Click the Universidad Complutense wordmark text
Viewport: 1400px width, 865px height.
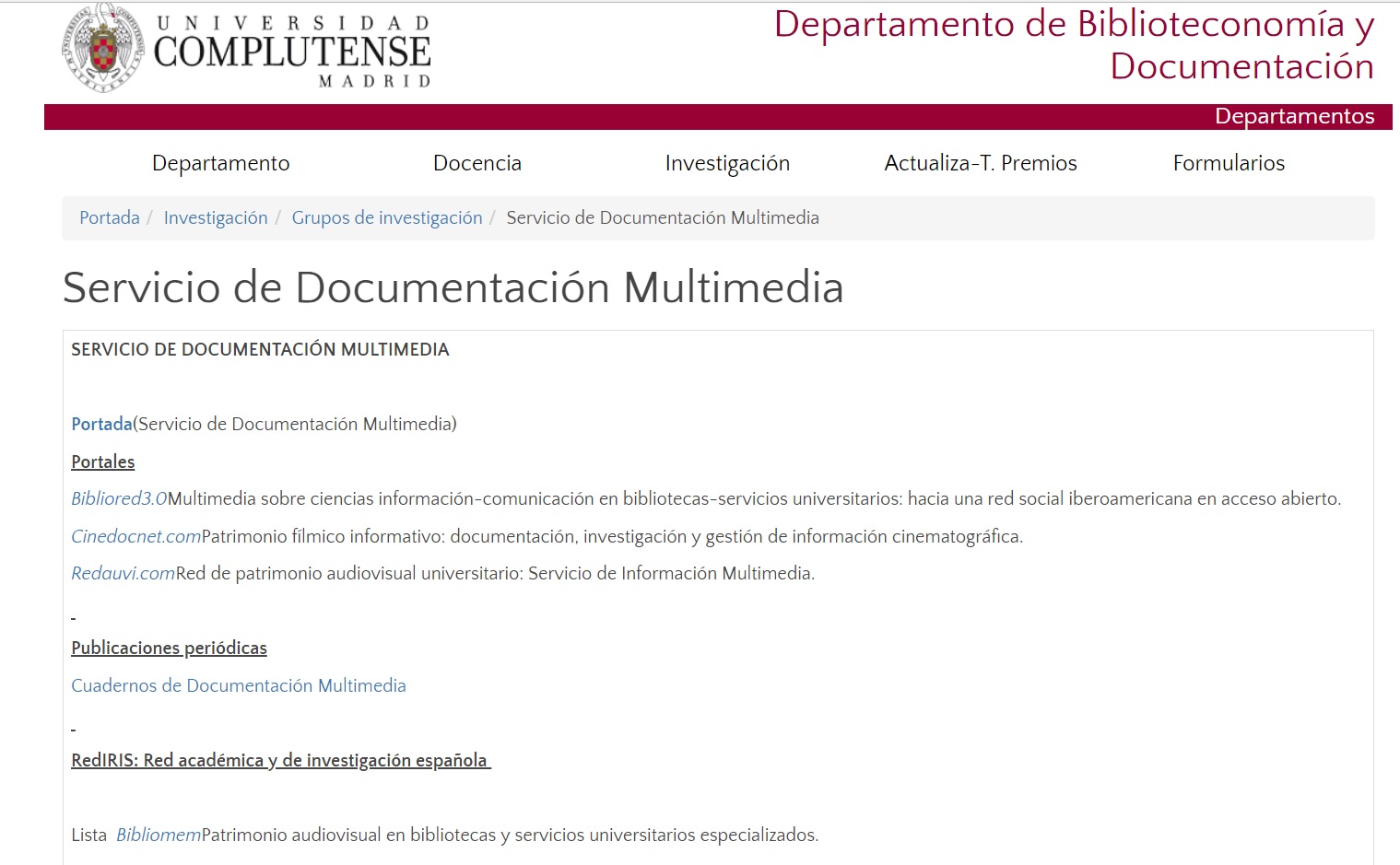292,51
